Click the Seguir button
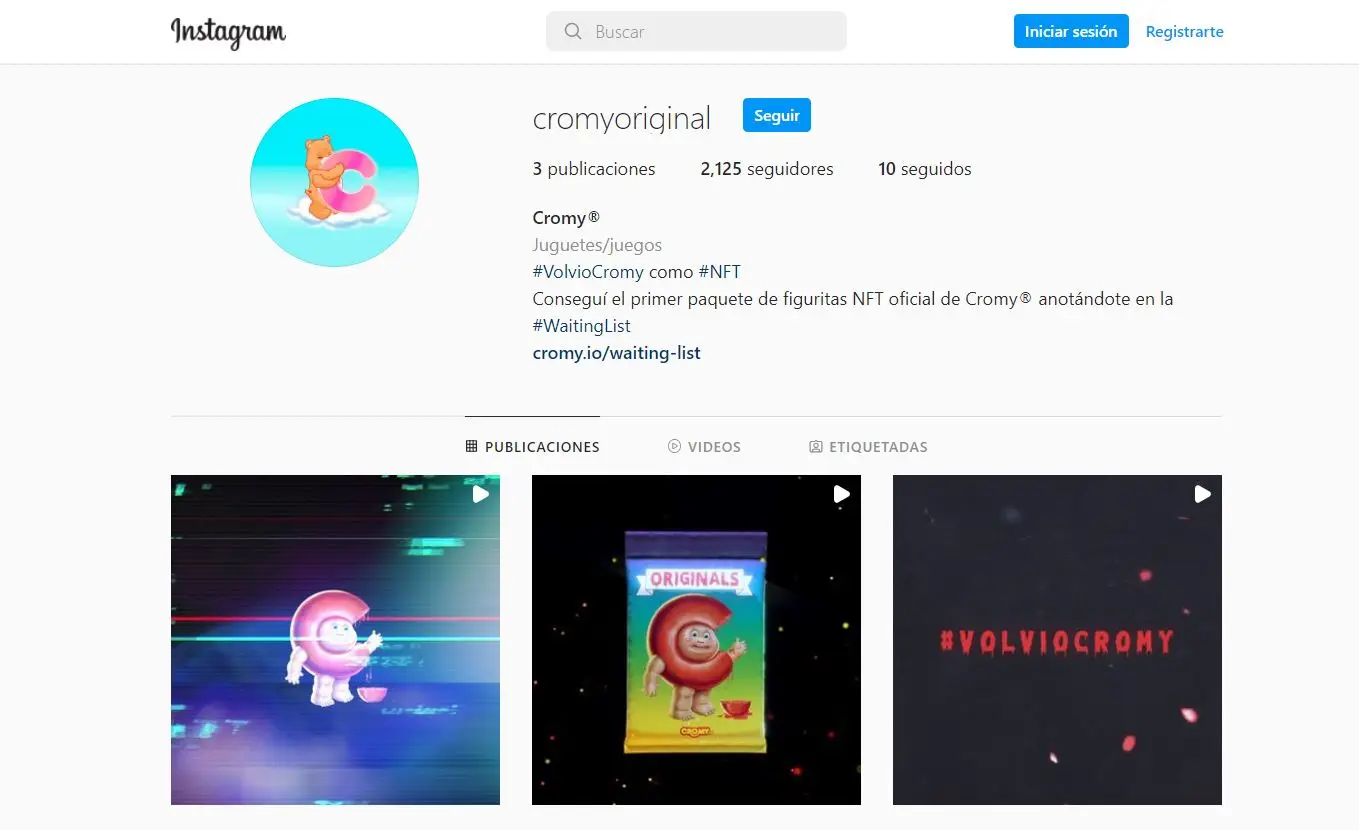Screen dimensions: 1359x830 point(777,115)
